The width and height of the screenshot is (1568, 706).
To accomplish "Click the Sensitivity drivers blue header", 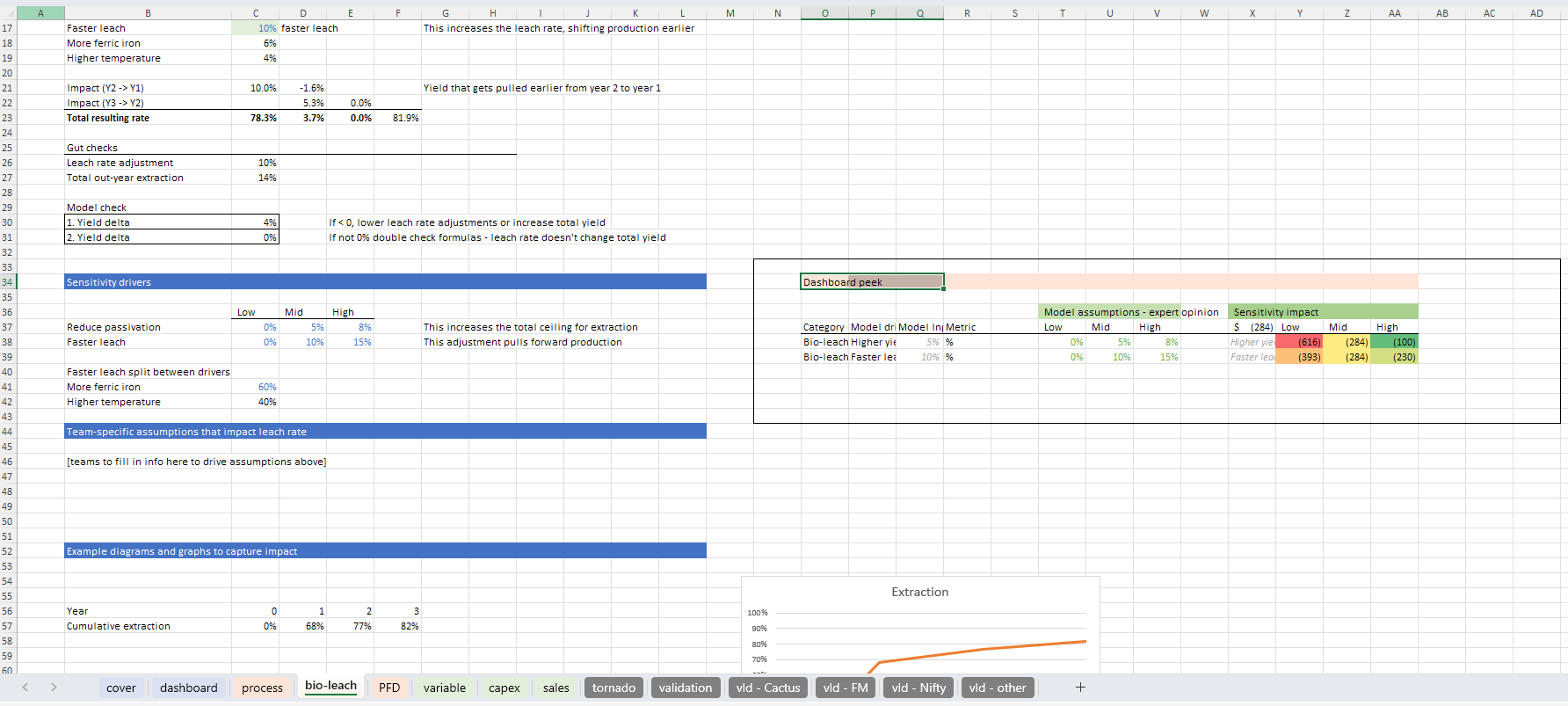I will [385, 282].
